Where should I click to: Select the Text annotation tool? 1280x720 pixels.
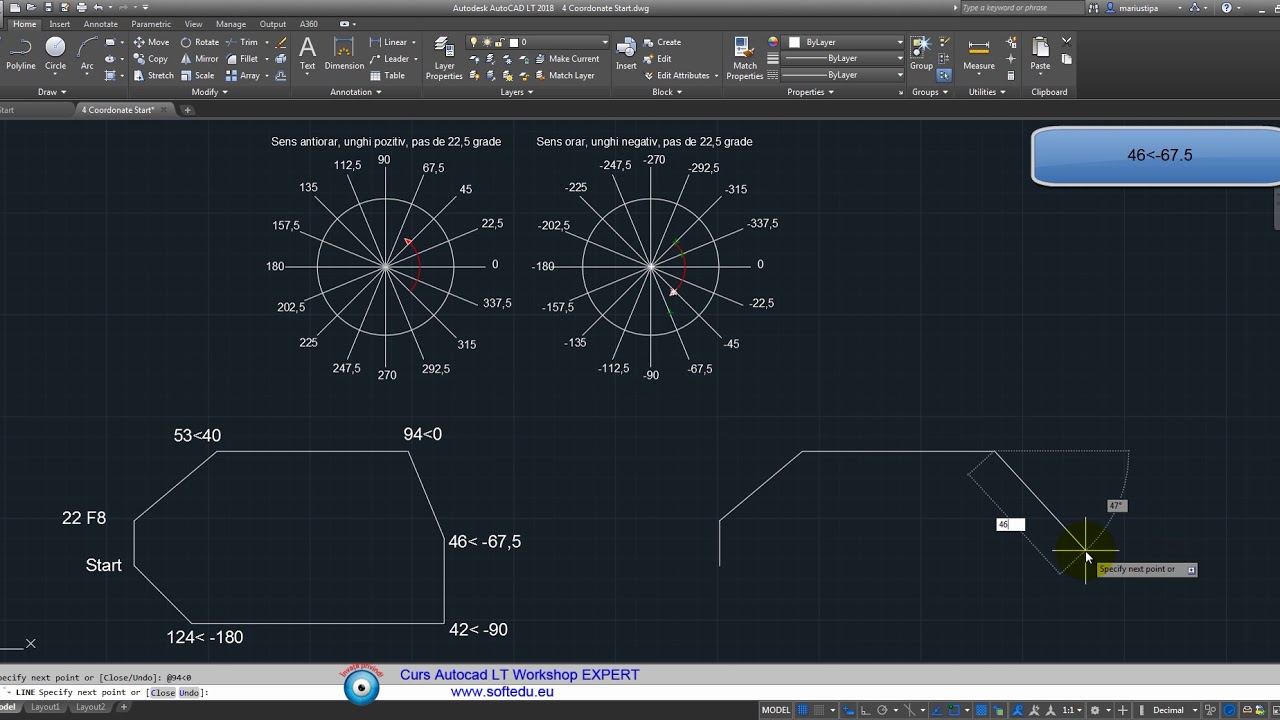307,53
